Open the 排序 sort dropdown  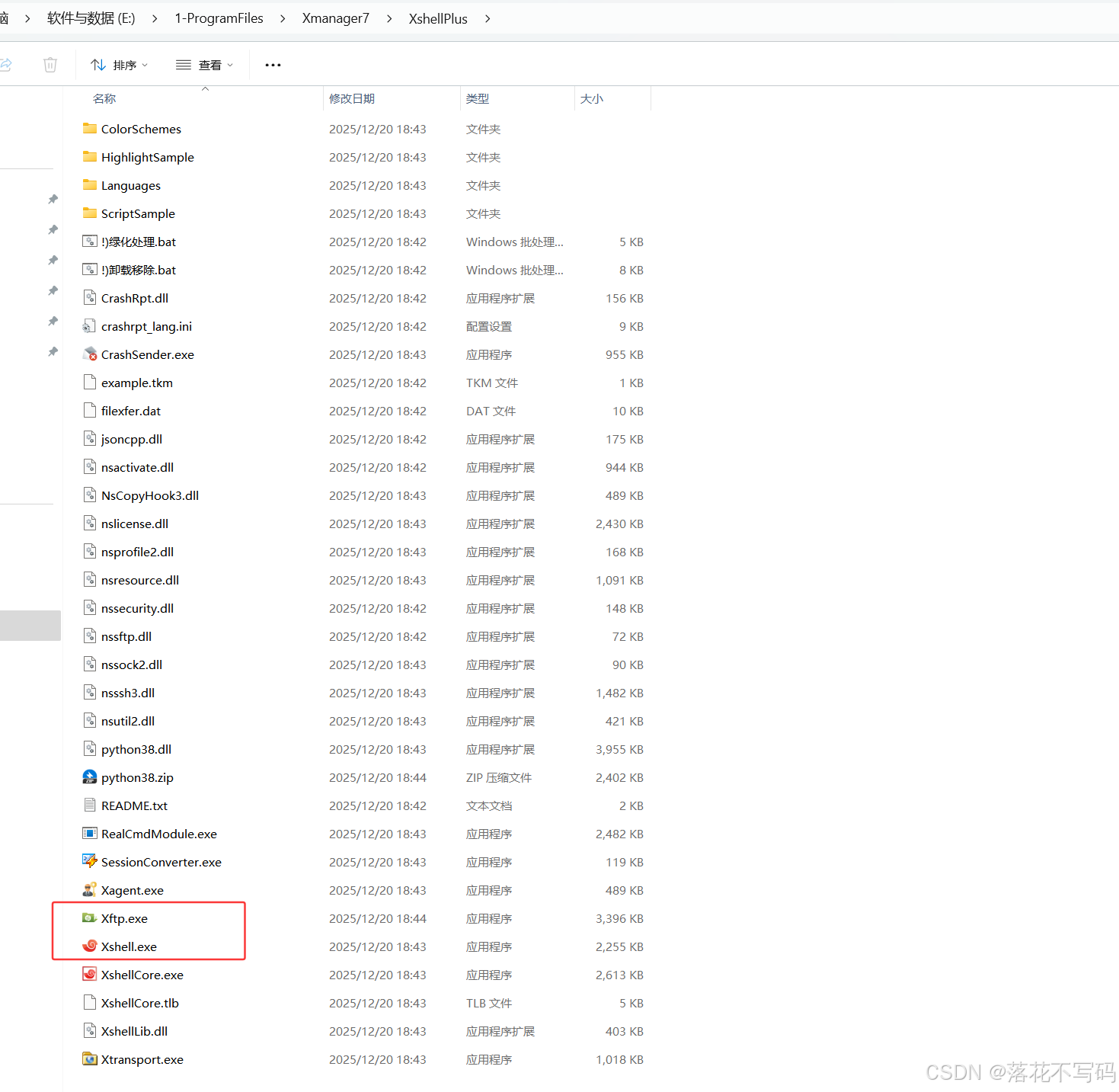coord(120,65)
